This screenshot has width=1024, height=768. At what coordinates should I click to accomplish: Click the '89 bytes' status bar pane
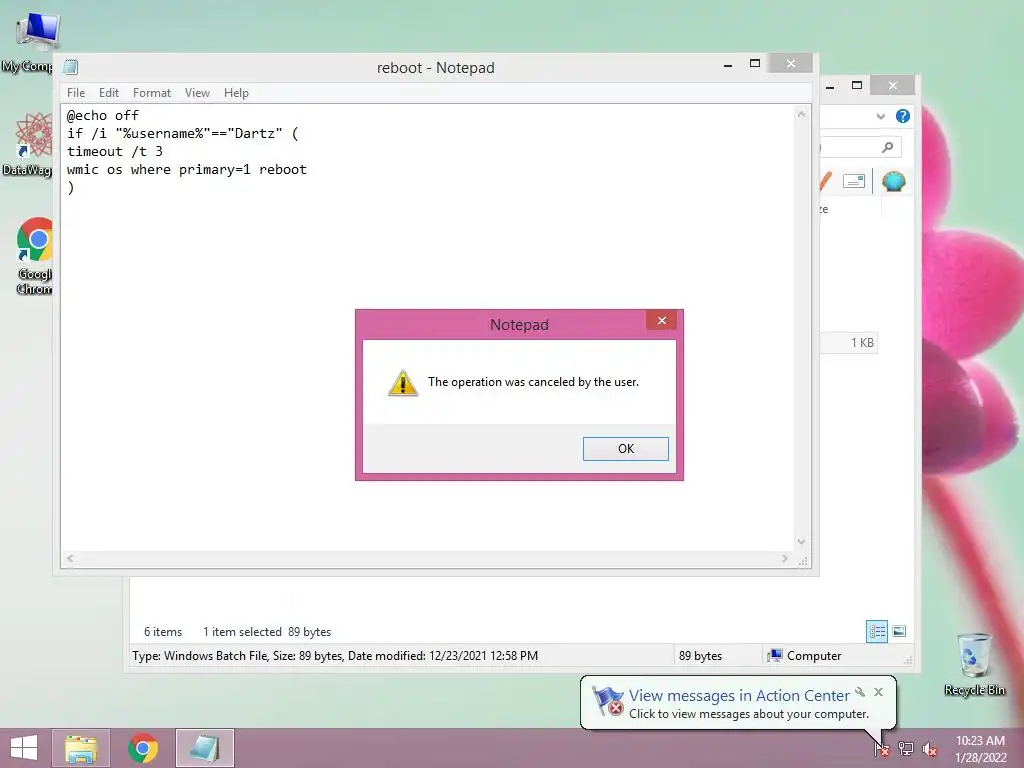click(x=700, y=656)
